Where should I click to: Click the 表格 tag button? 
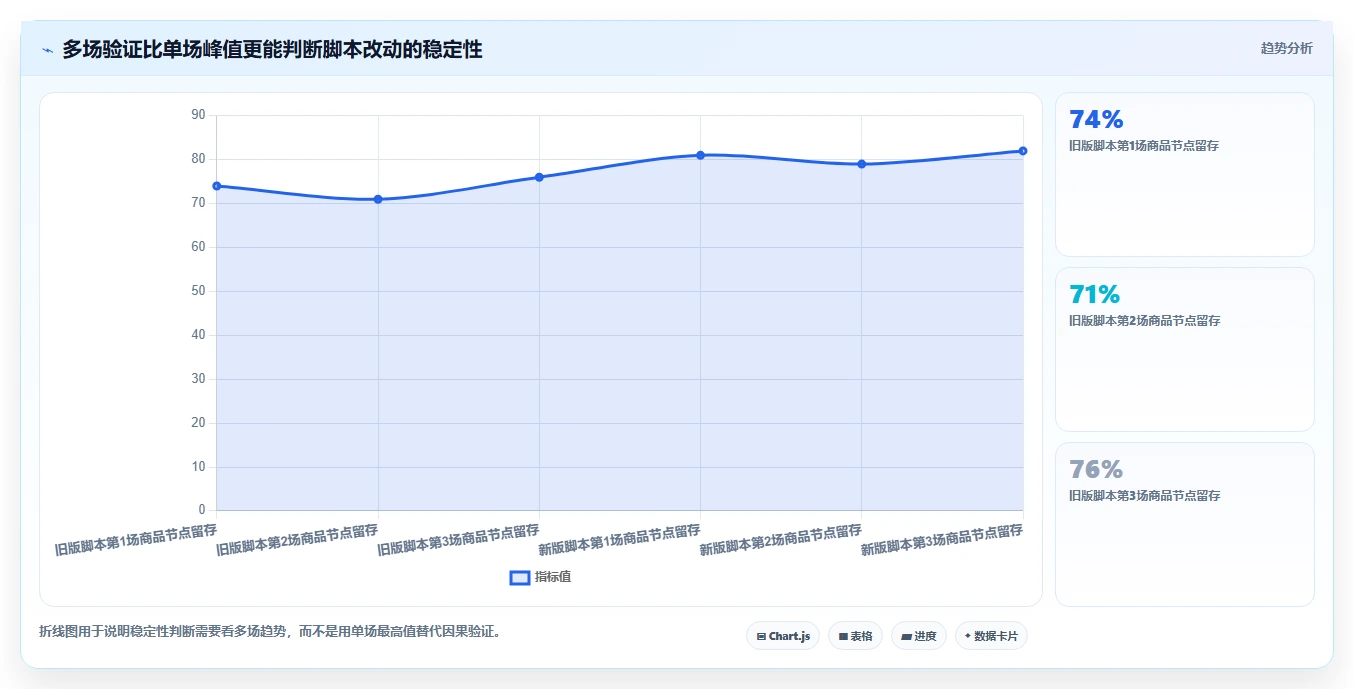pyautogui.click(x=855, y=636)
